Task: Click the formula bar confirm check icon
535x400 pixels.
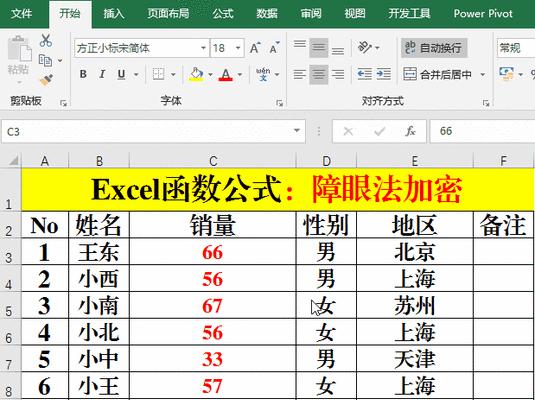Action: (x=379, y=131)
